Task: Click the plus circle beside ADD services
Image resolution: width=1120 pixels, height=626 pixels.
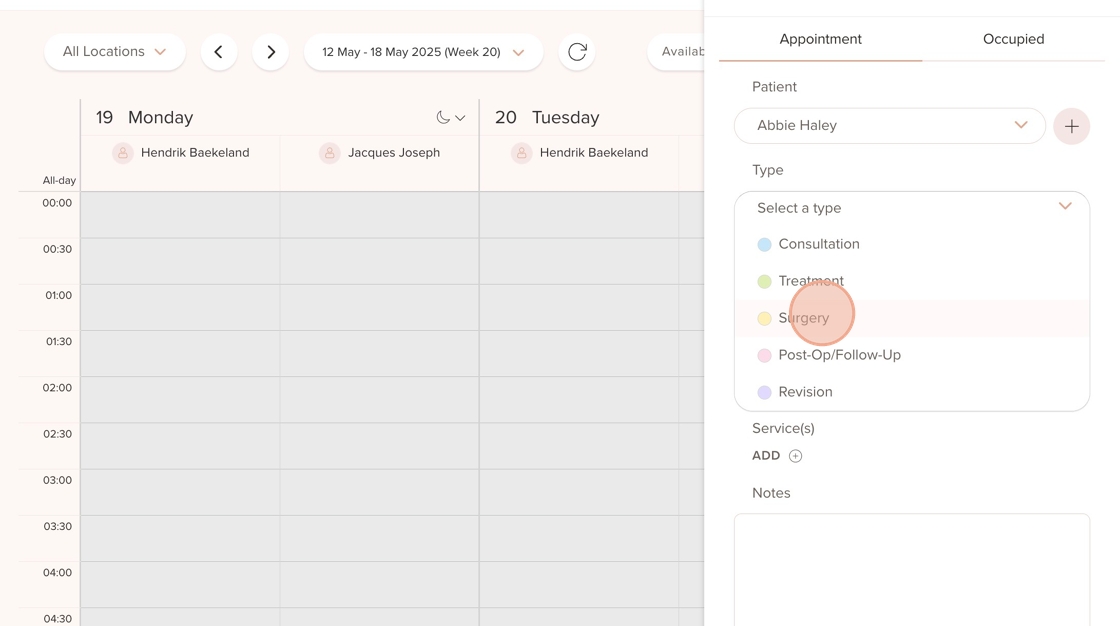Action: tap(795, 456)
